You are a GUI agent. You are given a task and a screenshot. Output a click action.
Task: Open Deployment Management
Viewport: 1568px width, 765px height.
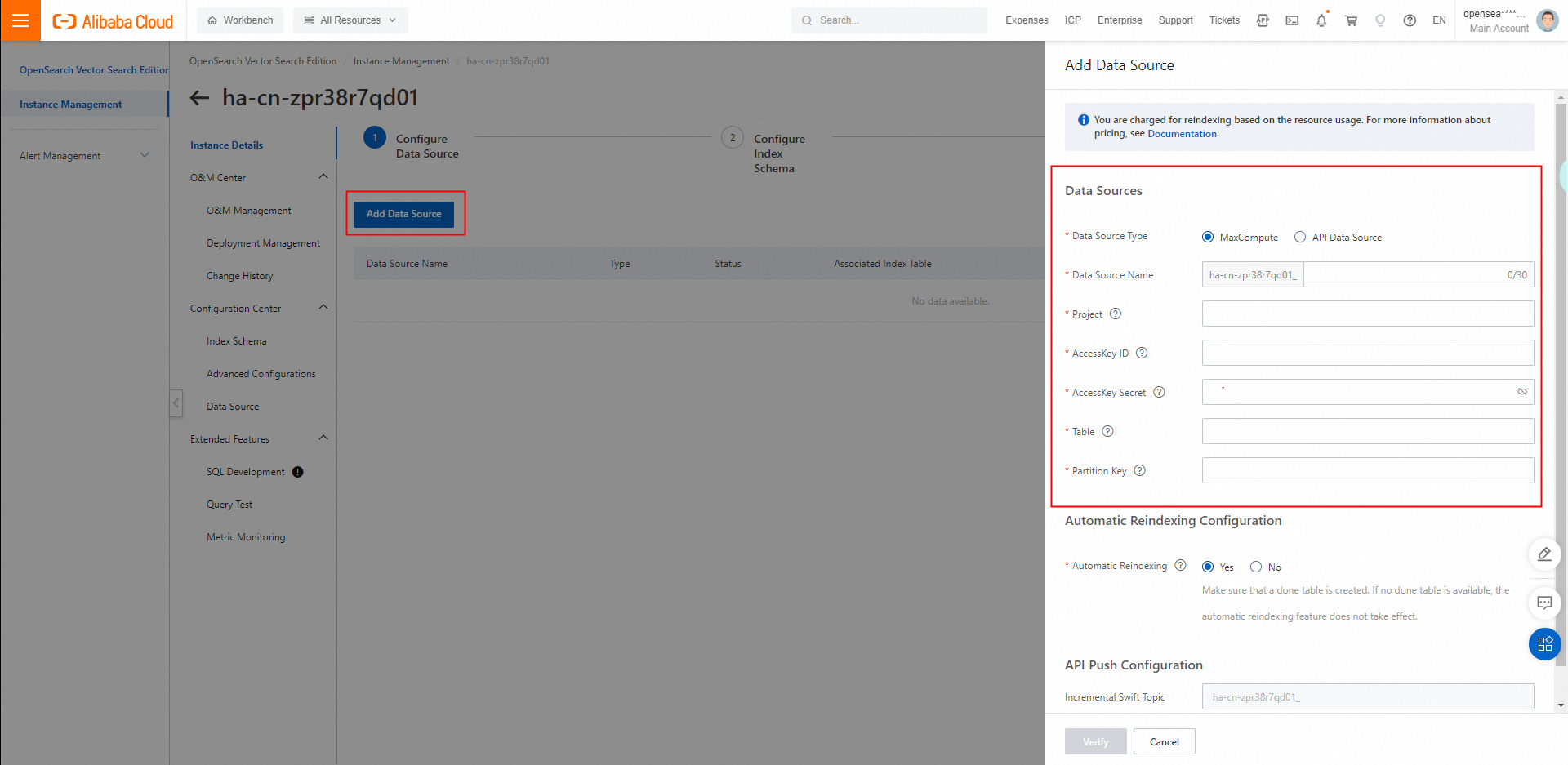[x=263, y=243]
